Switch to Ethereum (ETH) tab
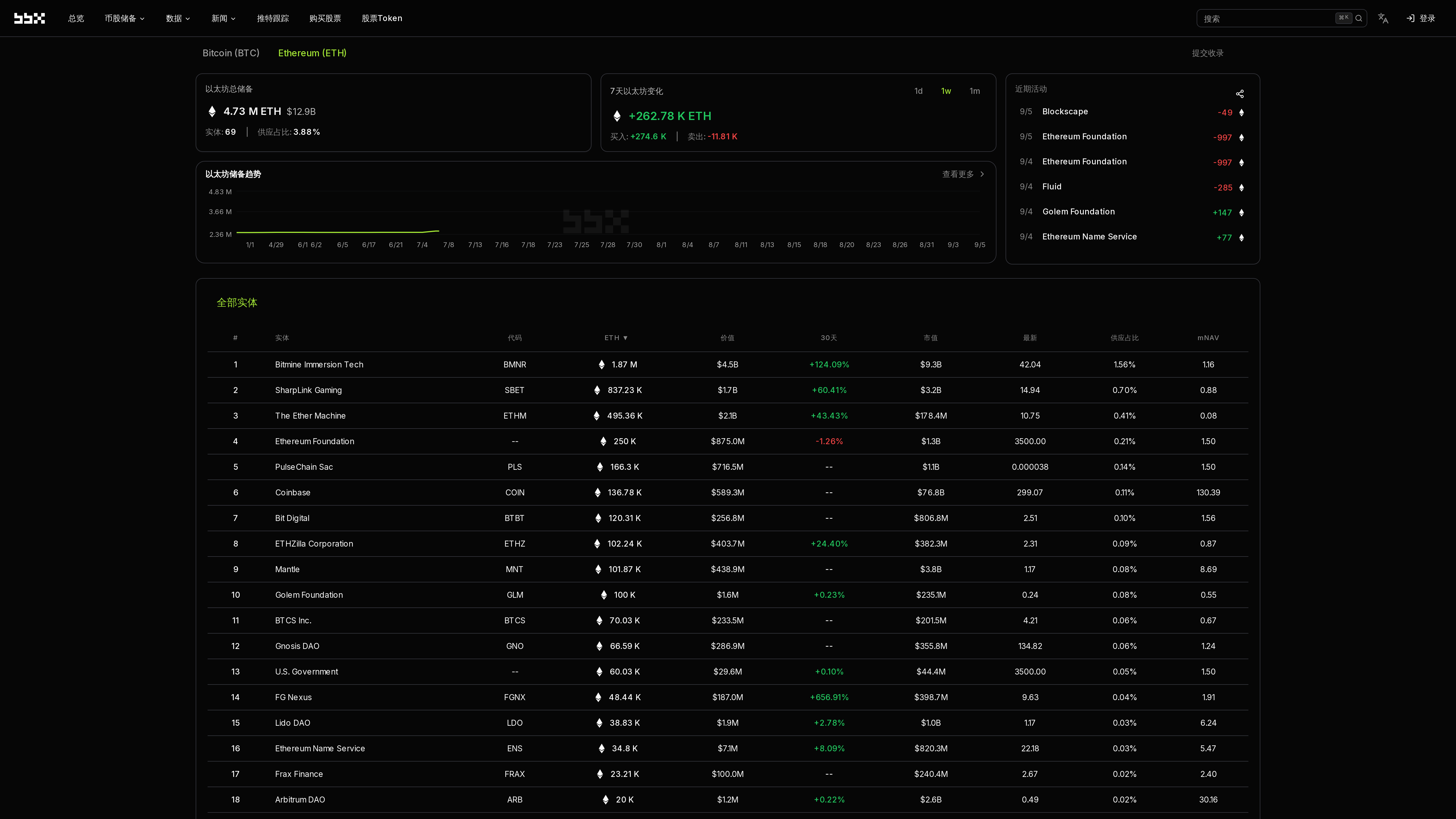 click(312, 53)
